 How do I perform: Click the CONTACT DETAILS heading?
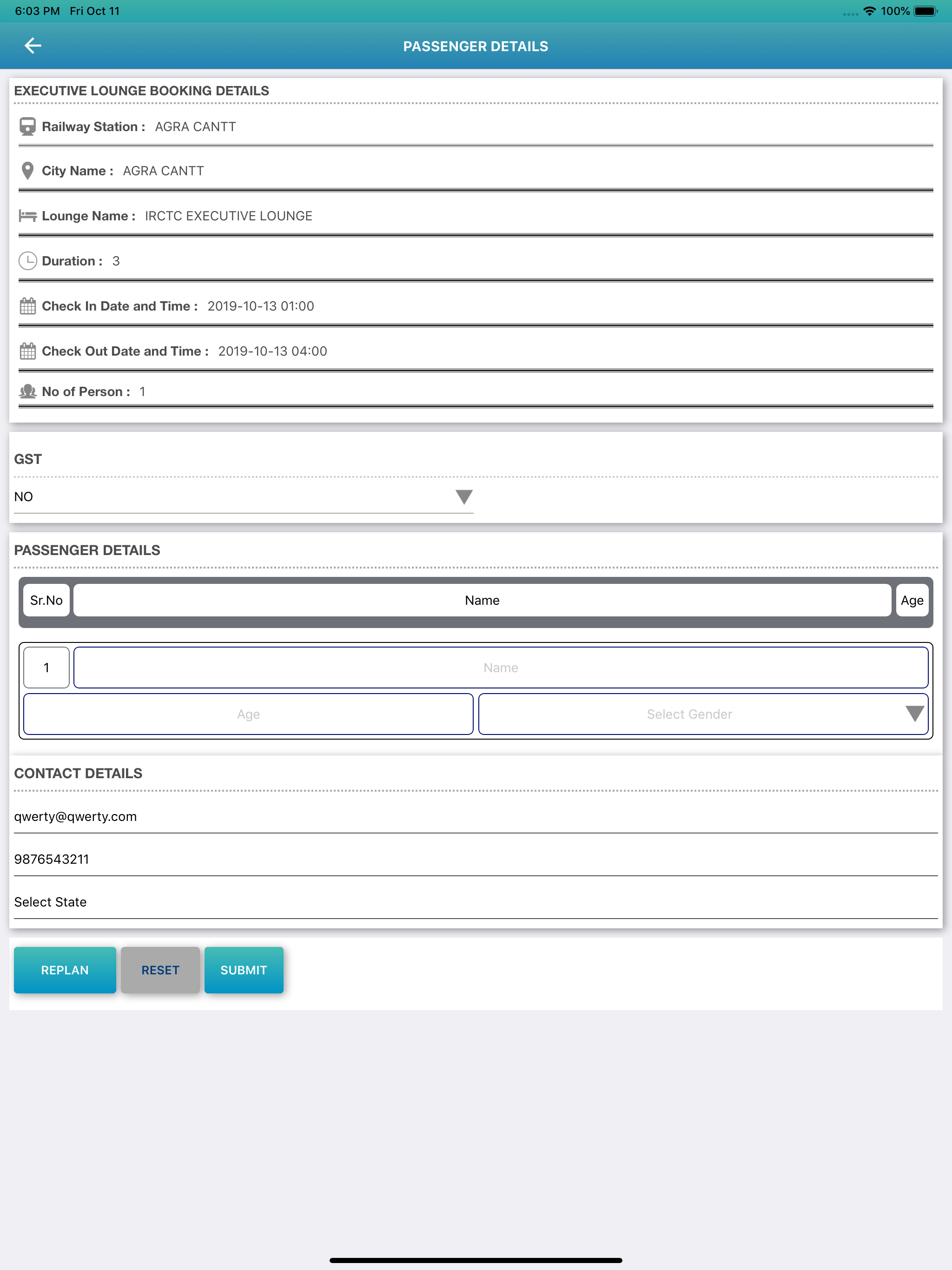click(78, 774)
